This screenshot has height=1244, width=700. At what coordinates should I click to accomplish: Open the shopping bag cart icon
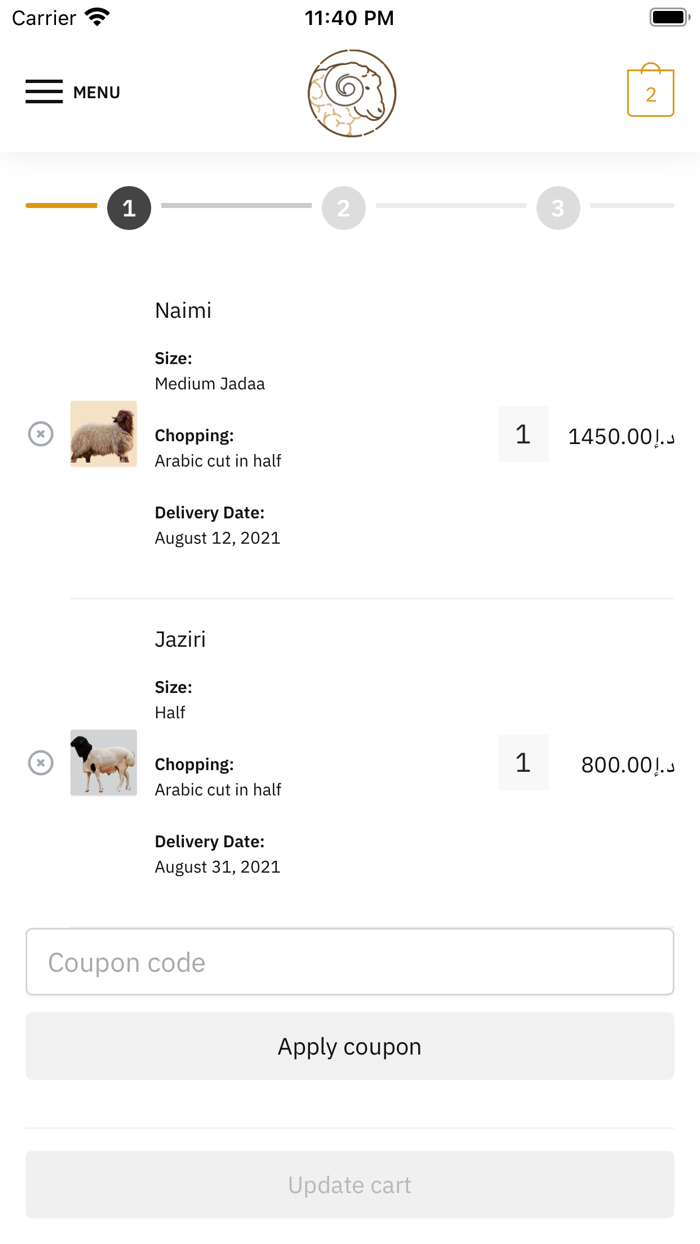[650, 92]
